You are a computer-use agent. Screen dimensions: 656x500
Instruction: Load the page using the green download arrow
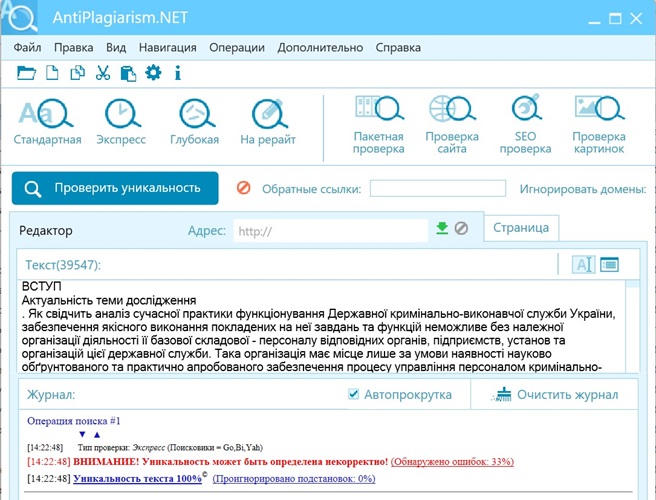(x=442, y=228)
